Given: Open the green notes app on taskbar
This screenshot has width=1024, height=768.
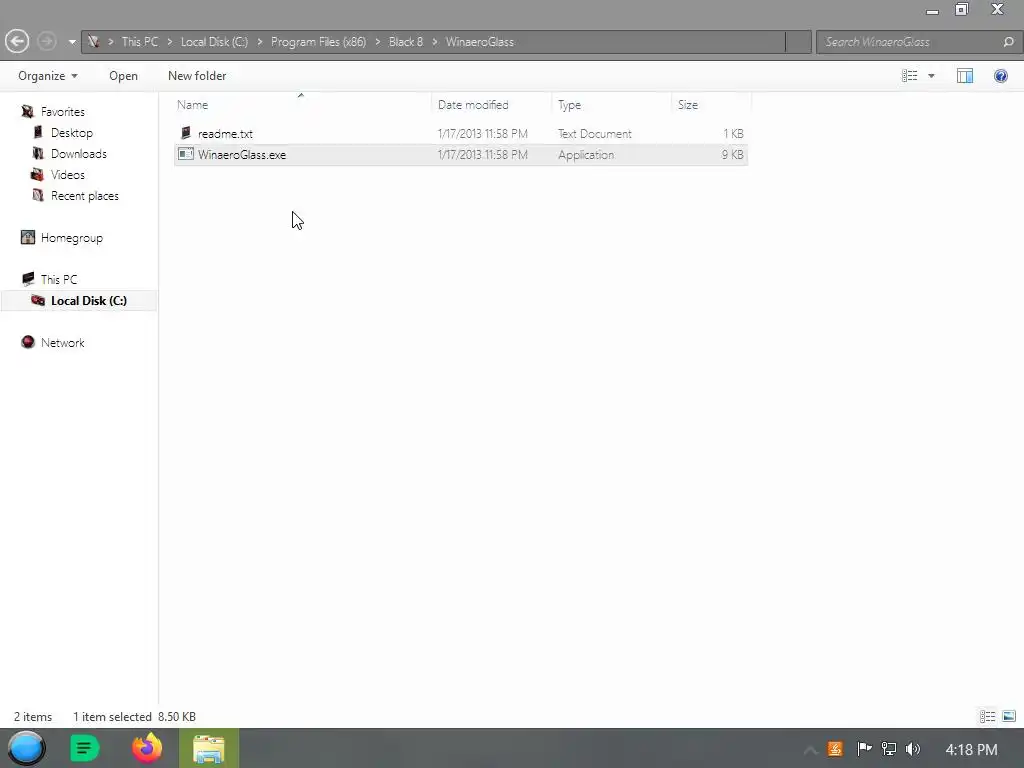Looking at the screenshot, I should tap(85, 748).
